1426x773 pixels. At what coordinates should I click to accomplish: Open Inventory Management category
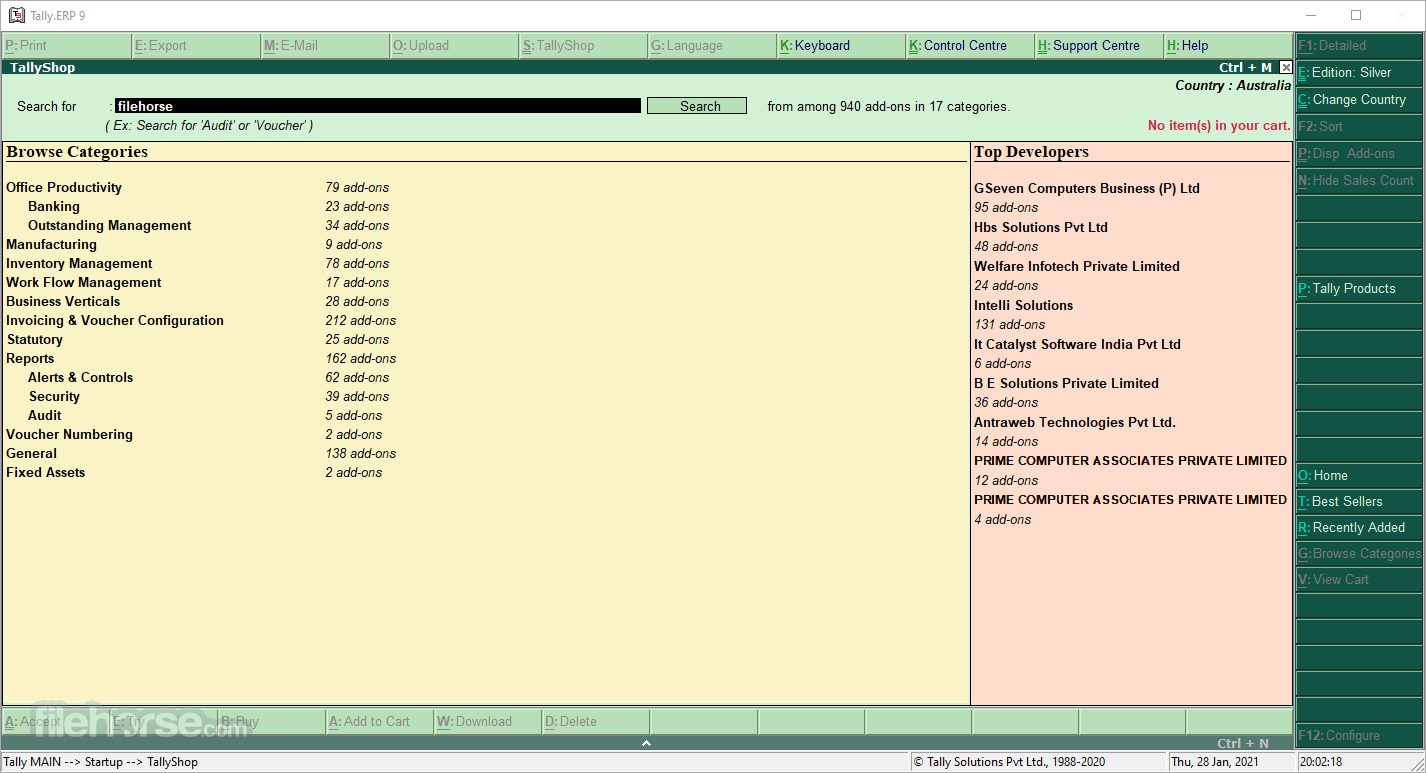(x=80, y=264)
